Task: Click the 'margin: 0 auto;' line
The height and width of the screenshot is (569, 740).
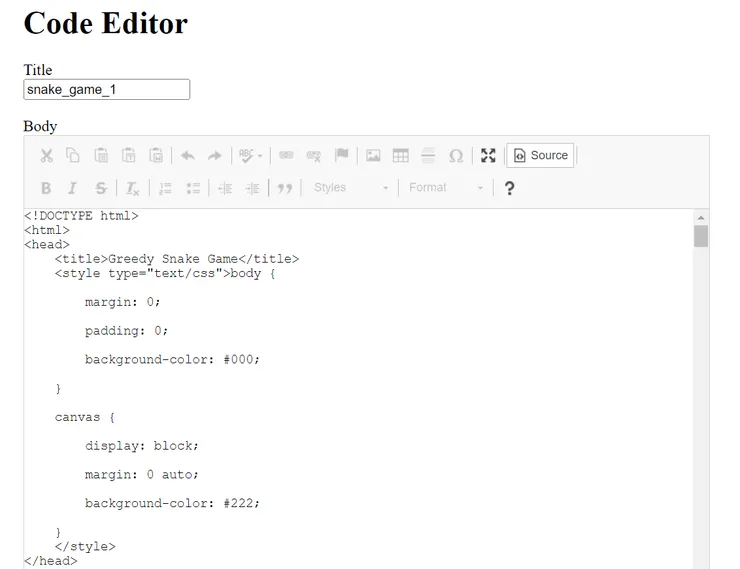Action: coord(142,475)
